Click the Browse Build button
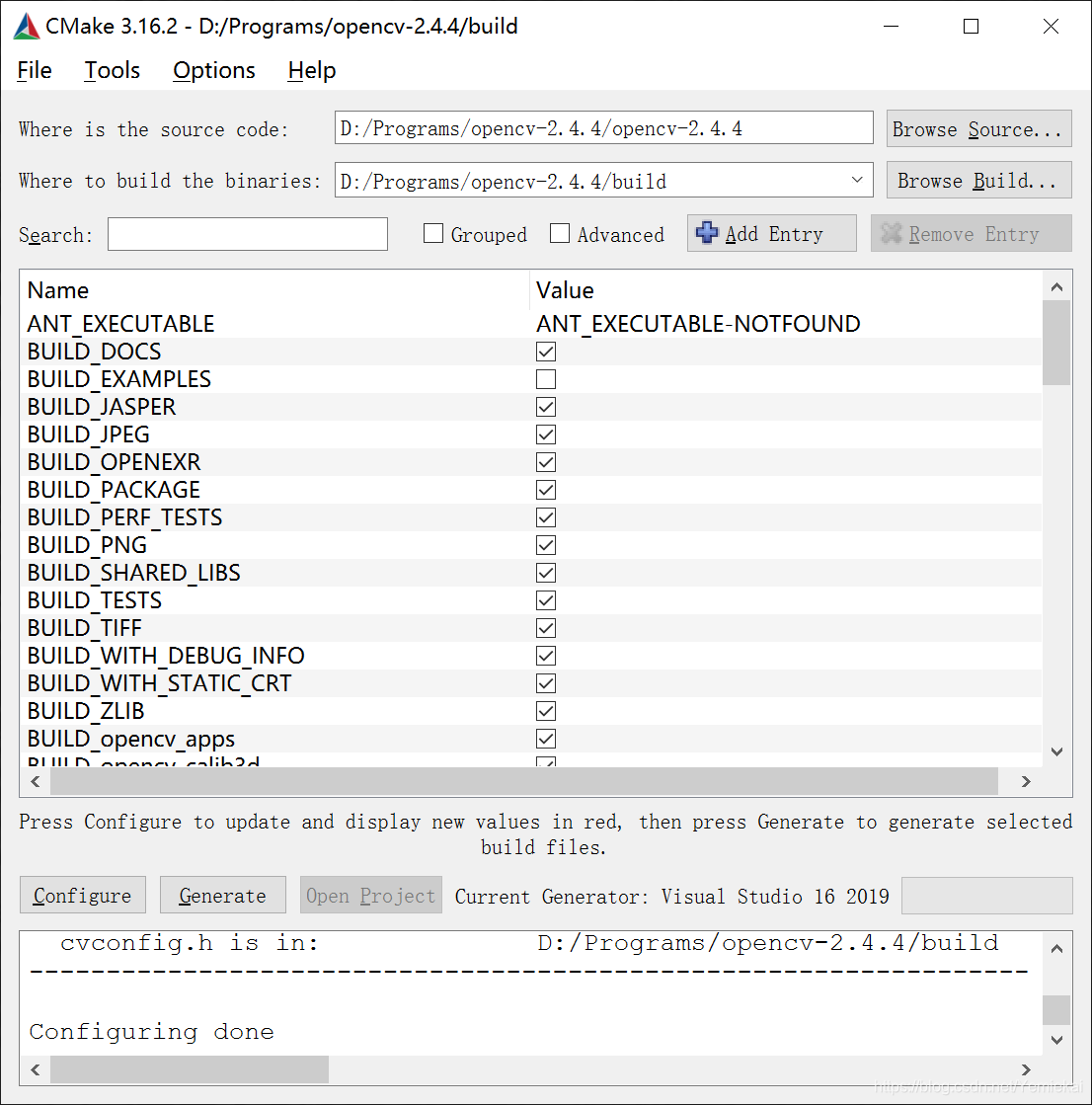The image size is (1092, 1105). tap(978, 181)
